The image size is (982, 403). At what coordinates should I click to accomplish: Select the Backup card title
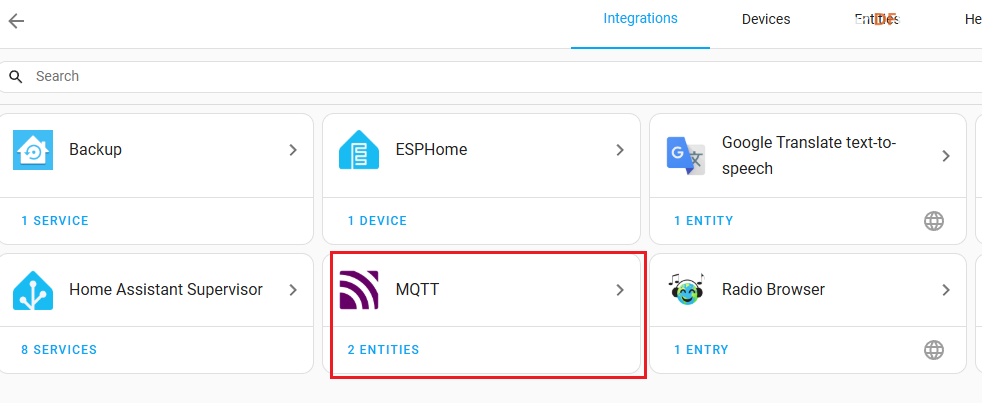95,150
